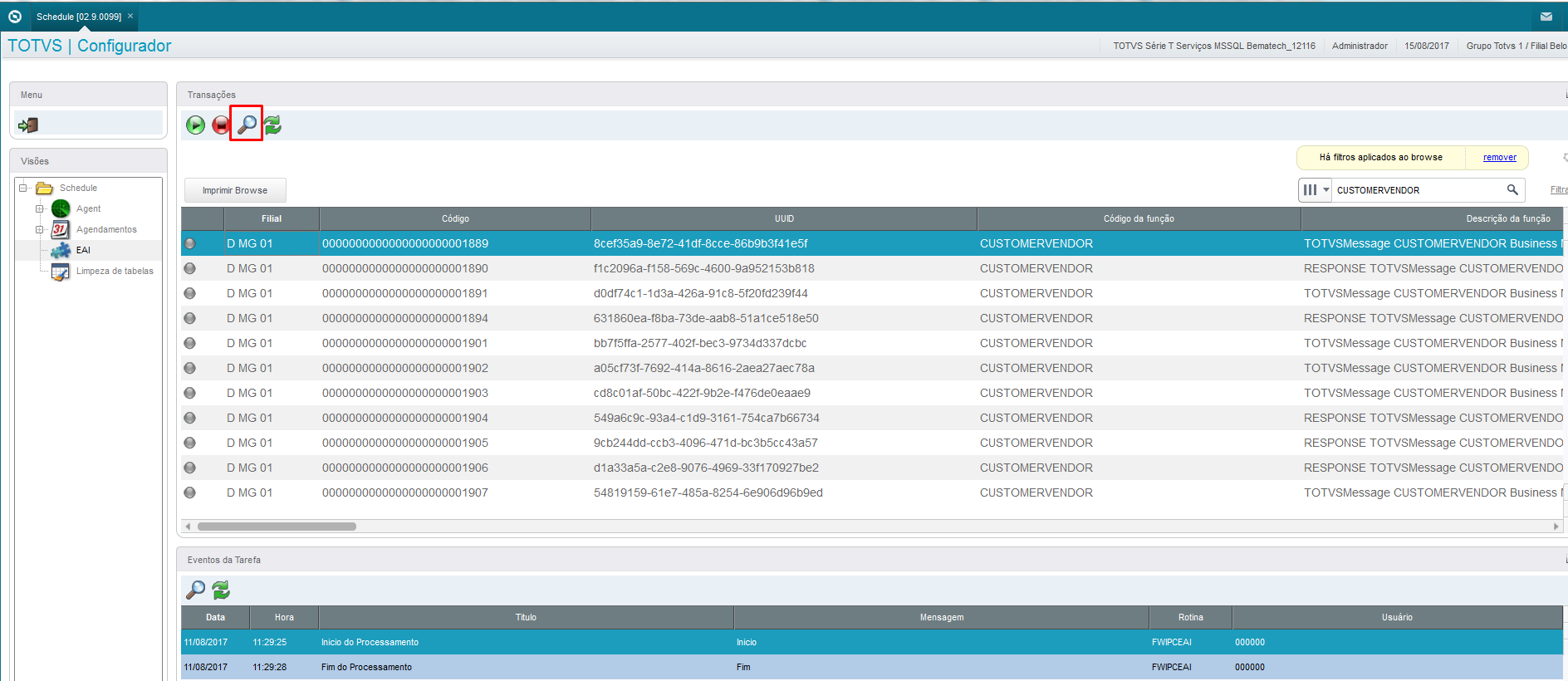Select UUID bb7f5ffa-2577-402f-bec3-9734d337dcbc
1568x681 pixels.
tap(700, 343)
